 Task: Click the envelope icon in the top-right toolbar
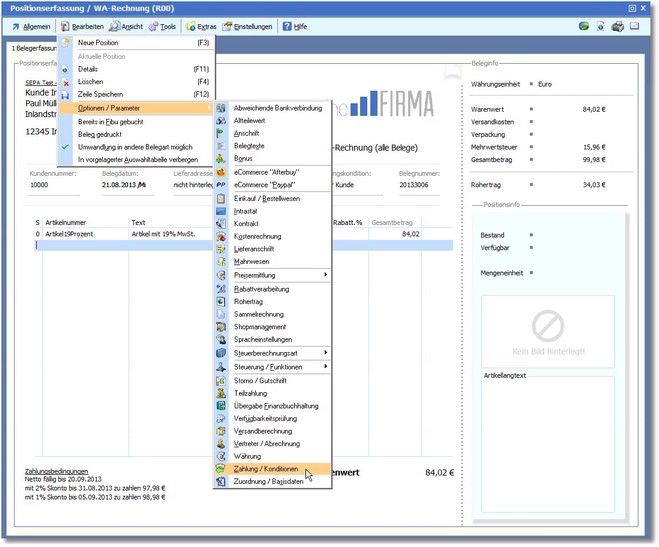coord(633,26)
